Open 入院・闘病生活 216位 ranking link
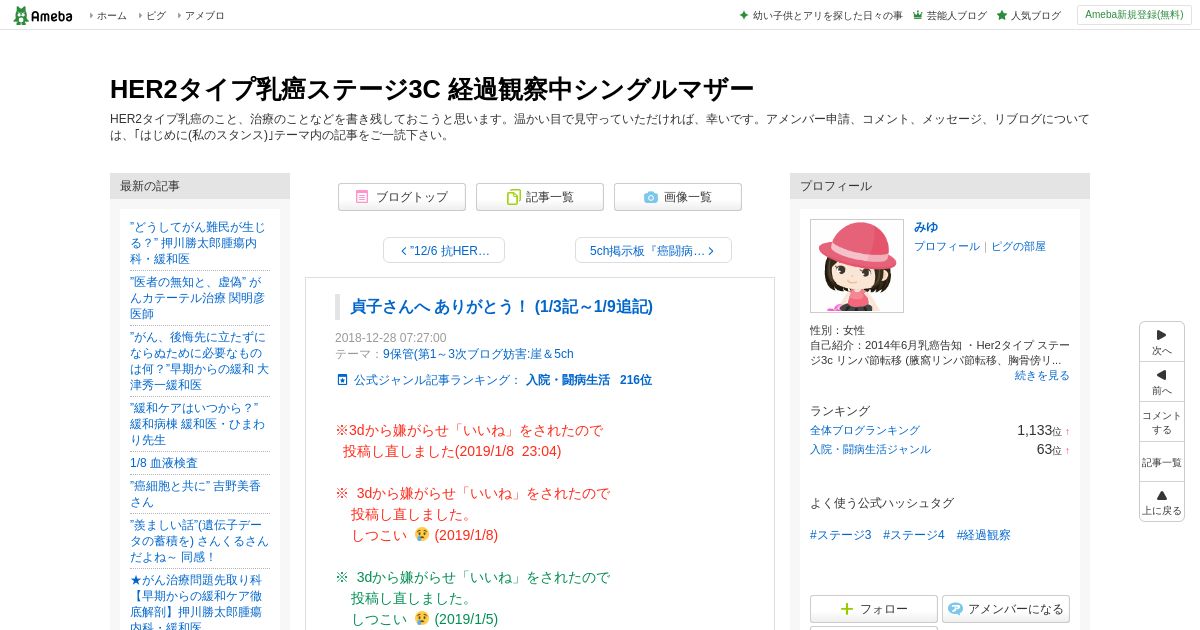The height and width of the screenshot is (630, 1200). point(589,380)
